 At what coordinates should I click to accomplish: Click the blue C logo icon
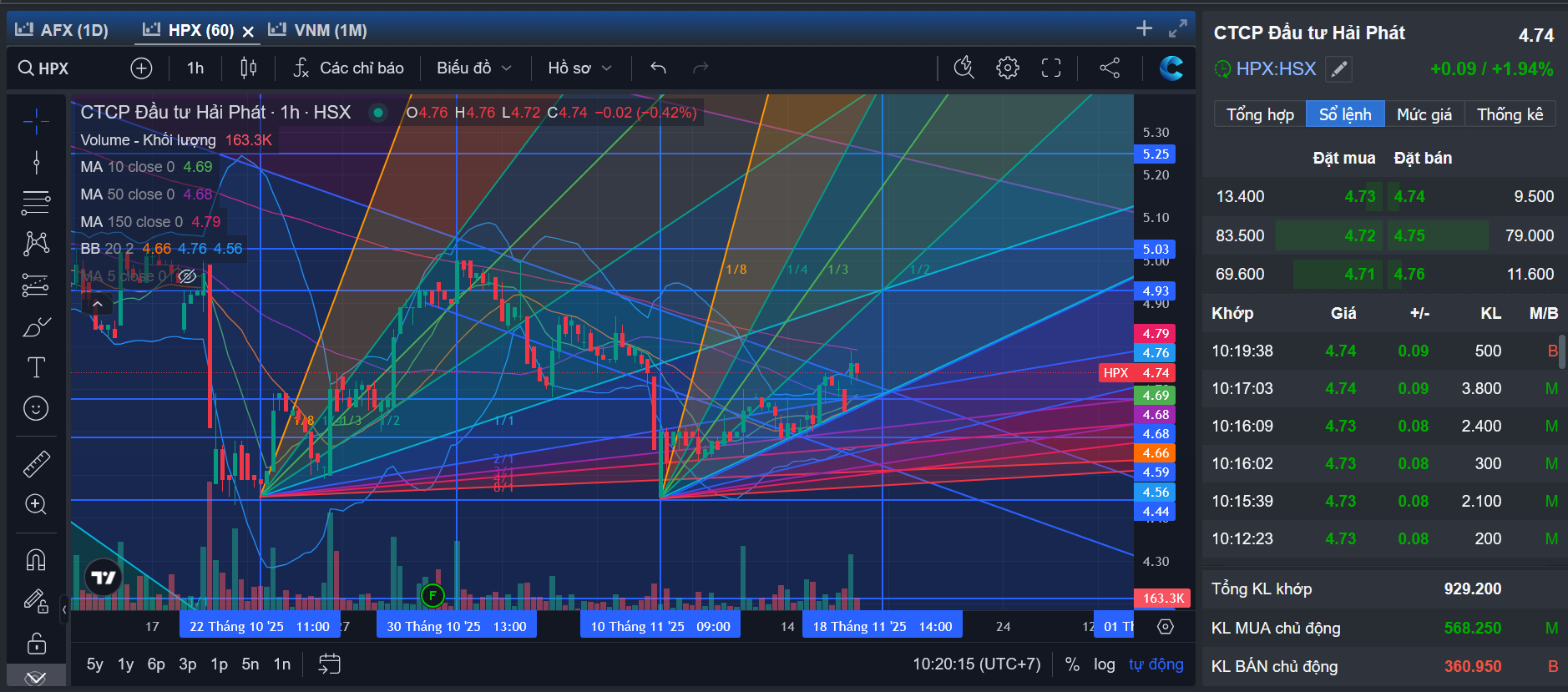1171,68
